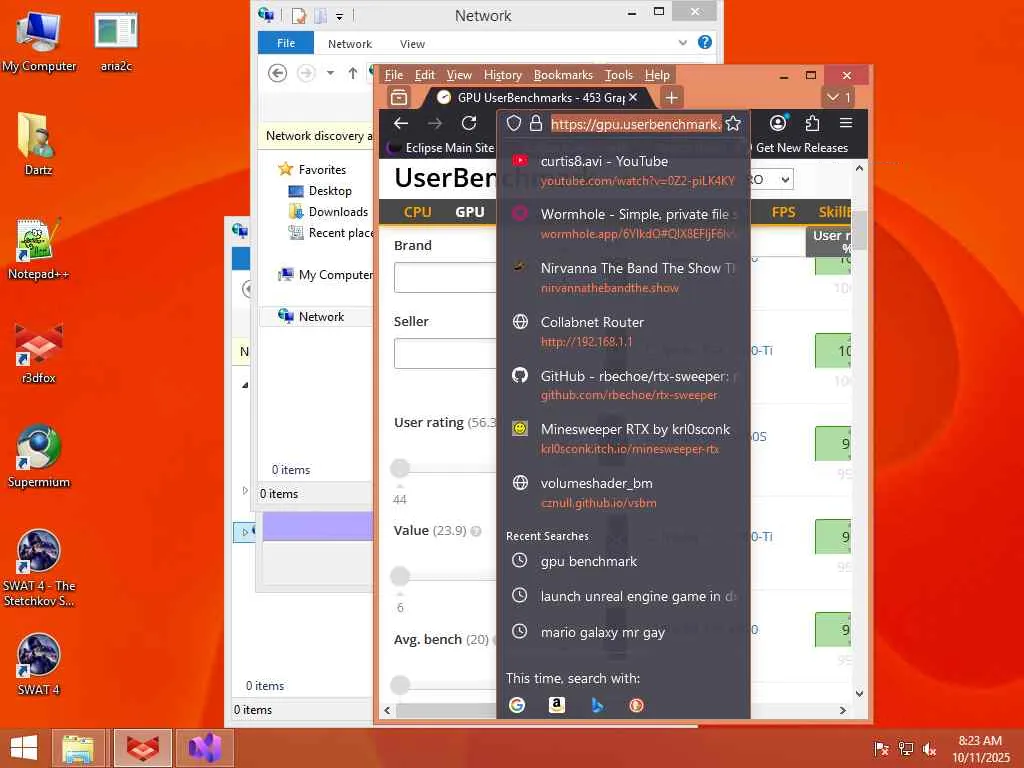Click the site security padlock icon
The height and width of the screenshot is (768, 1024).
pyautogui.click(x=536, y=123)
